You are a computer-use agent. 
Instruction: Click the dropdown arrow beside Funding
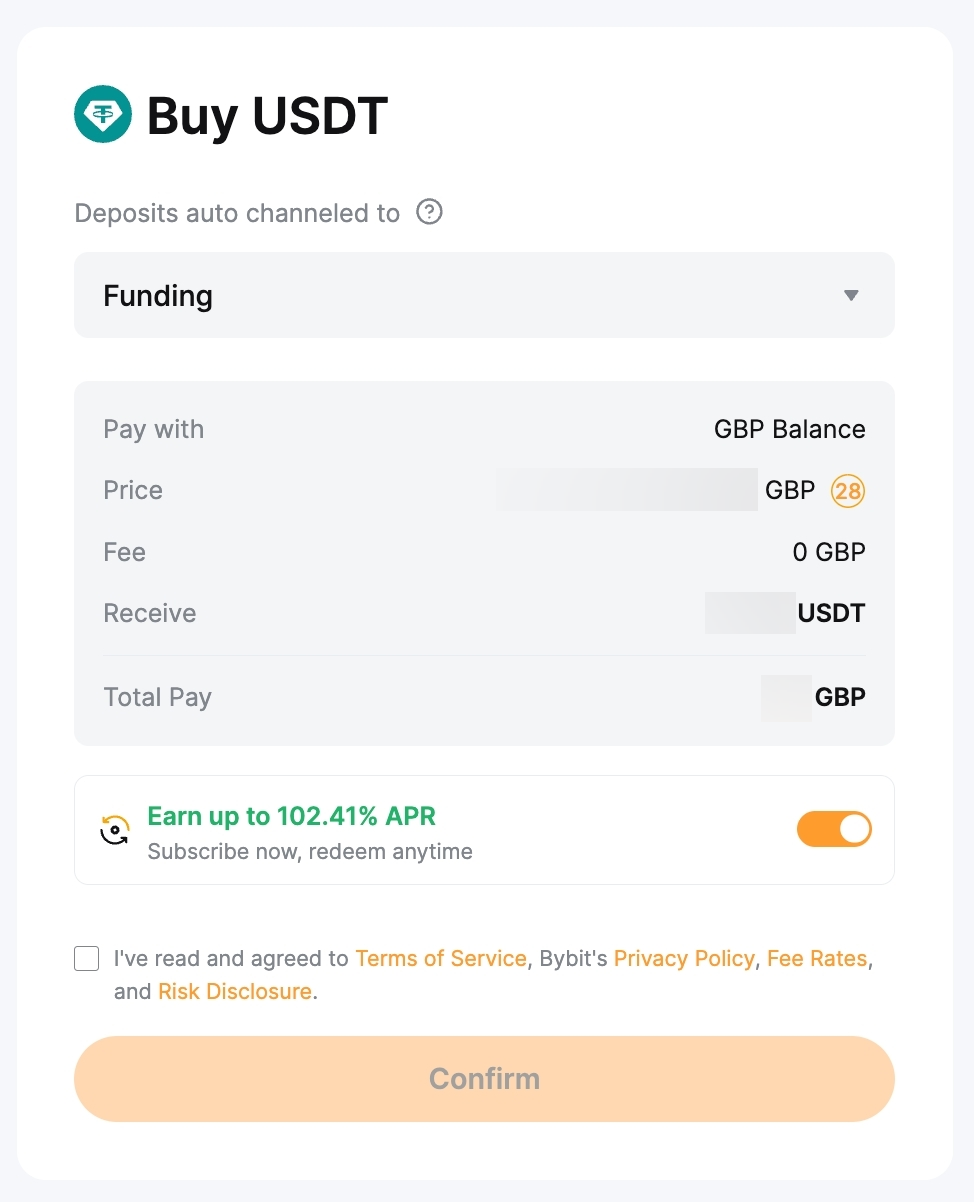pos(851,295)
